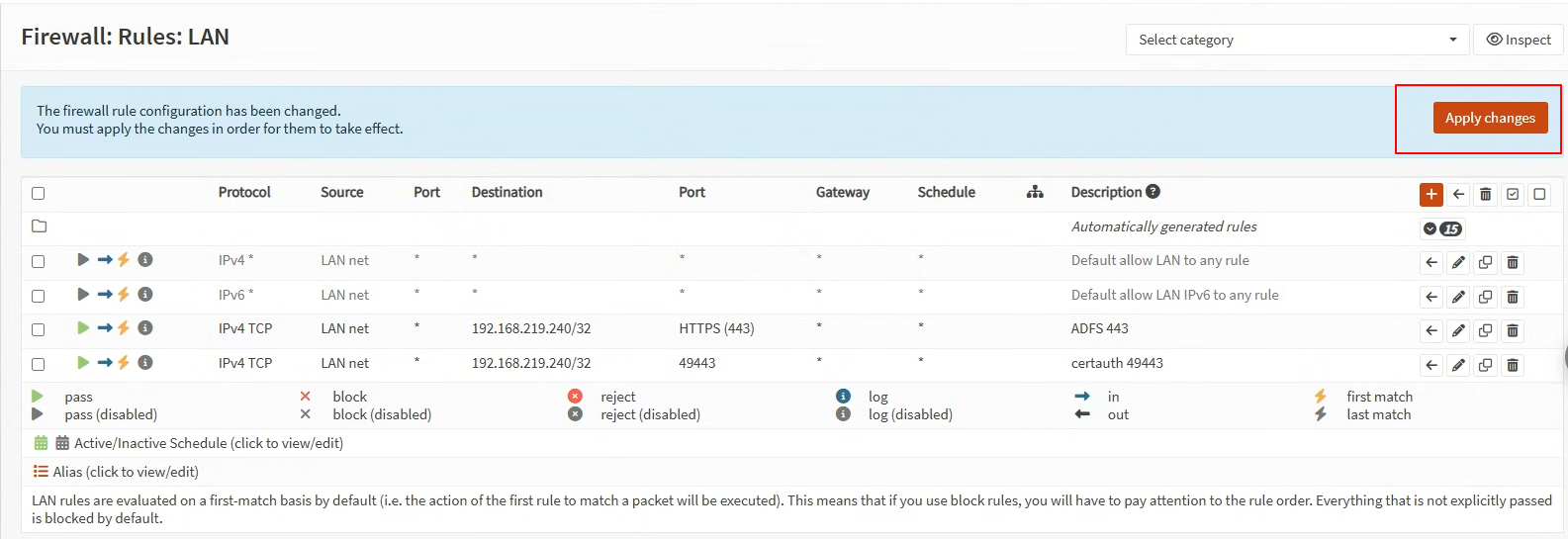Click log info icon of Default allow LAN to any rule

click(x=145, y=260)
